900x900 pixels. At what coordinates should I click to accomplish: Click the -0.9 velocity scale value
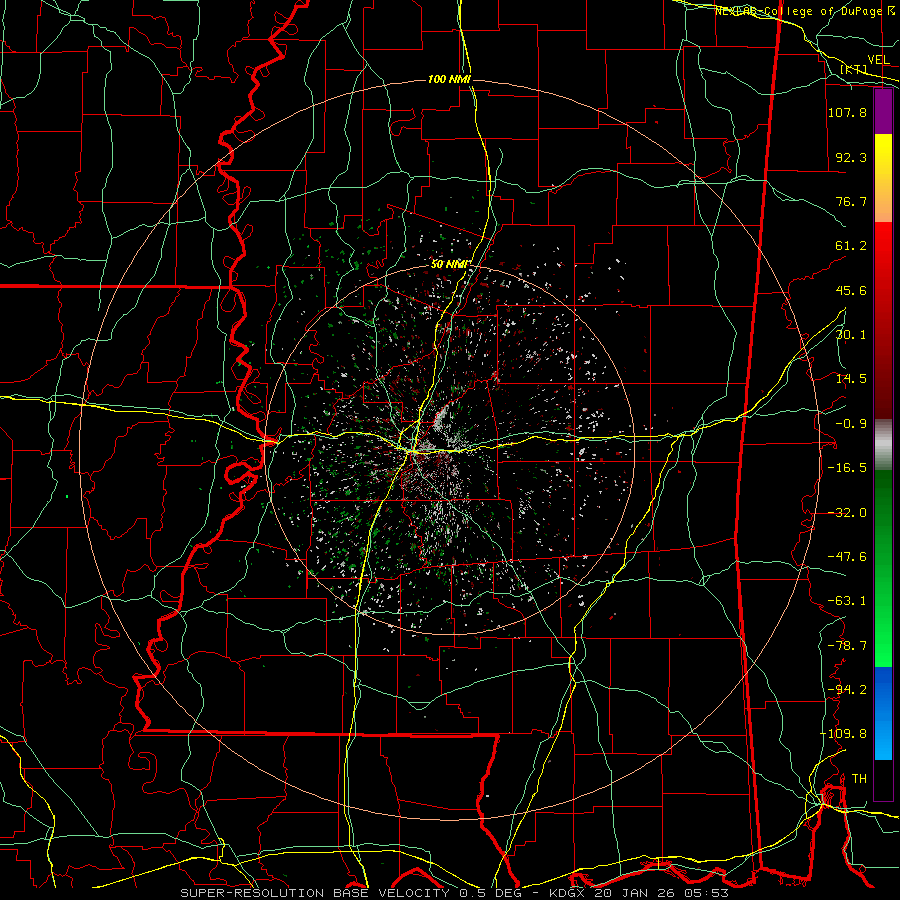851,424
